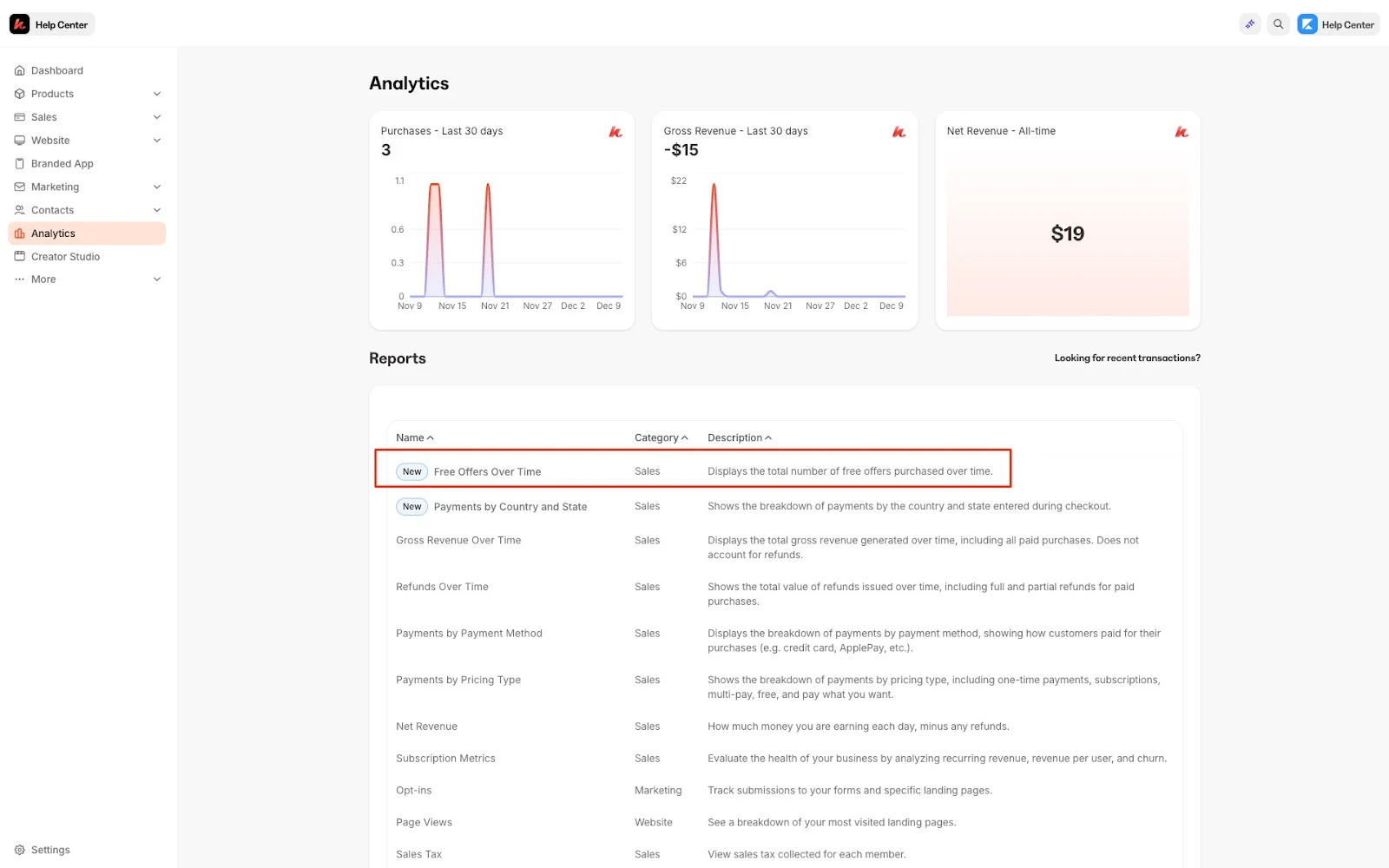Expand the Marketing menu chevron
This screenshot has height=868, width=1389.
click(x=157, y=187)
